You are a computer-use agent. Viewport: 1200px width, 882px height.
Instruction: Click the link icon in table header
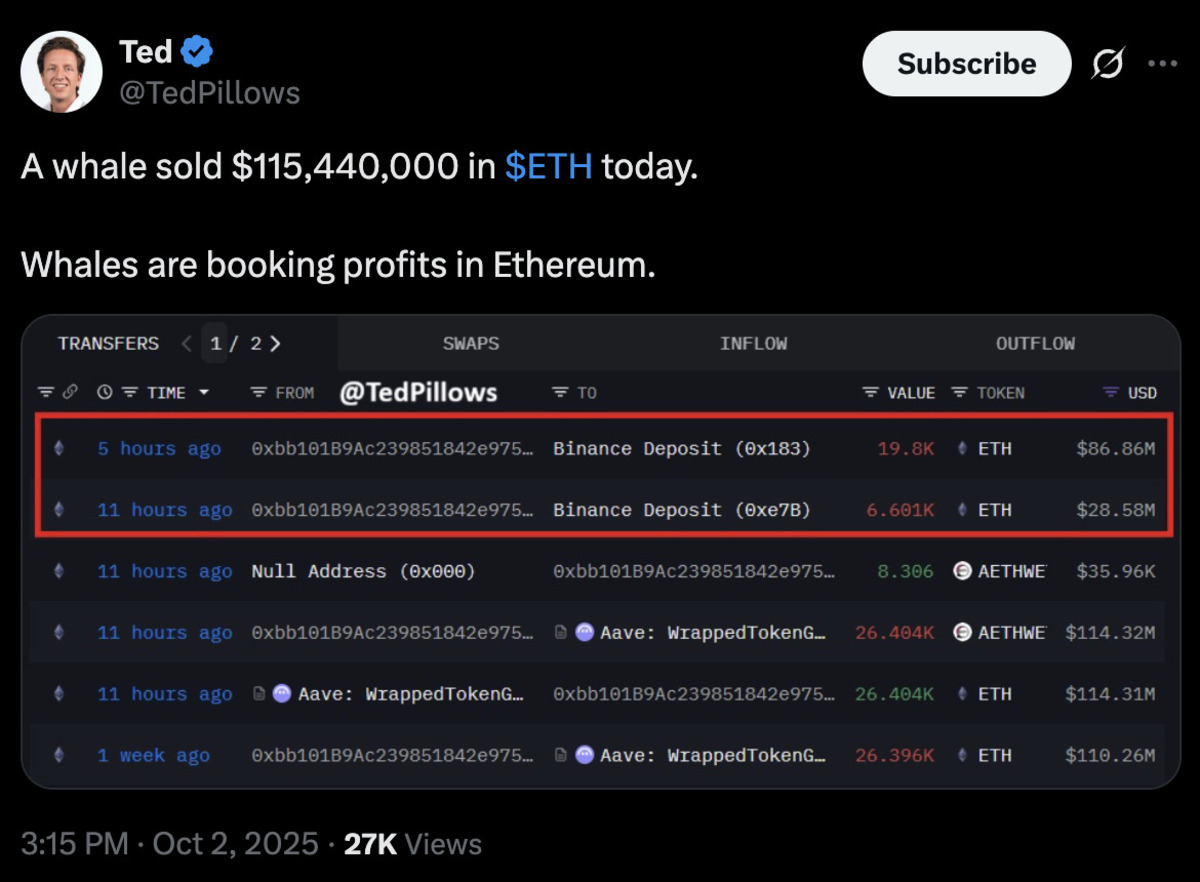coord(70,393)
